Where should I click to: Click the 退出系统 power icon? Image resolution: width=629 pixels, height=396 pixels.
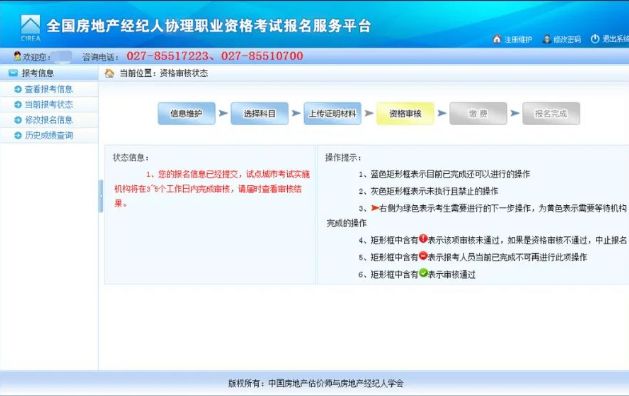pyautogui.click(x=595, y=39)
